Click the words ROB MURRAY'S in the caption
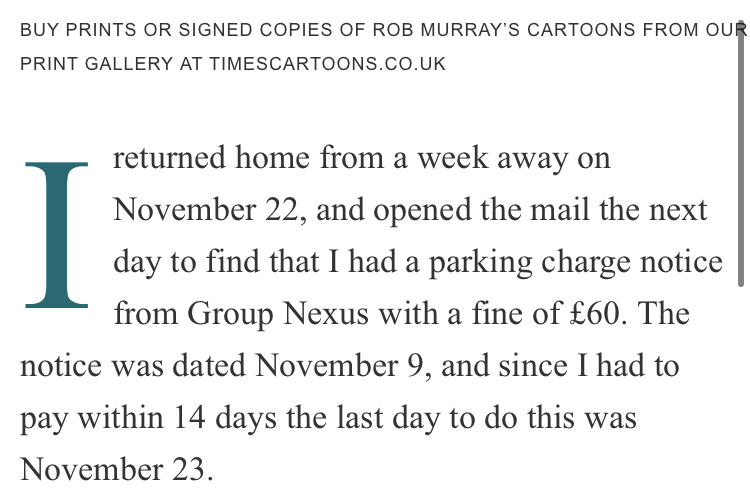The height and width of the screenshot is (504, 750). click(446, 30)
